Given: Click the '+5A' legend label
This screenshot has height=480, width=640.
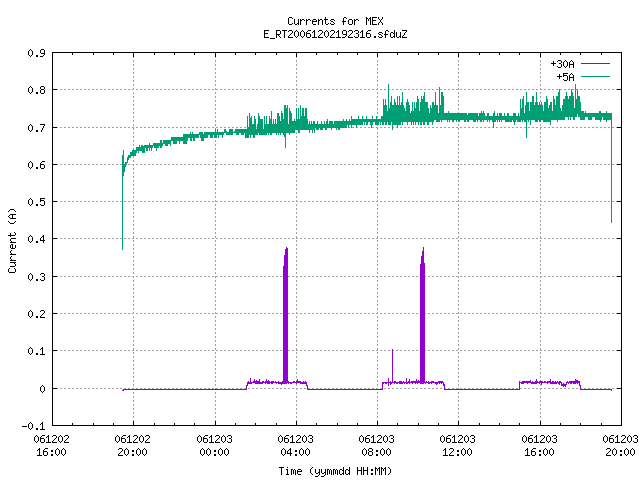Looking at the screenshot, I should (x=565, y=77).
